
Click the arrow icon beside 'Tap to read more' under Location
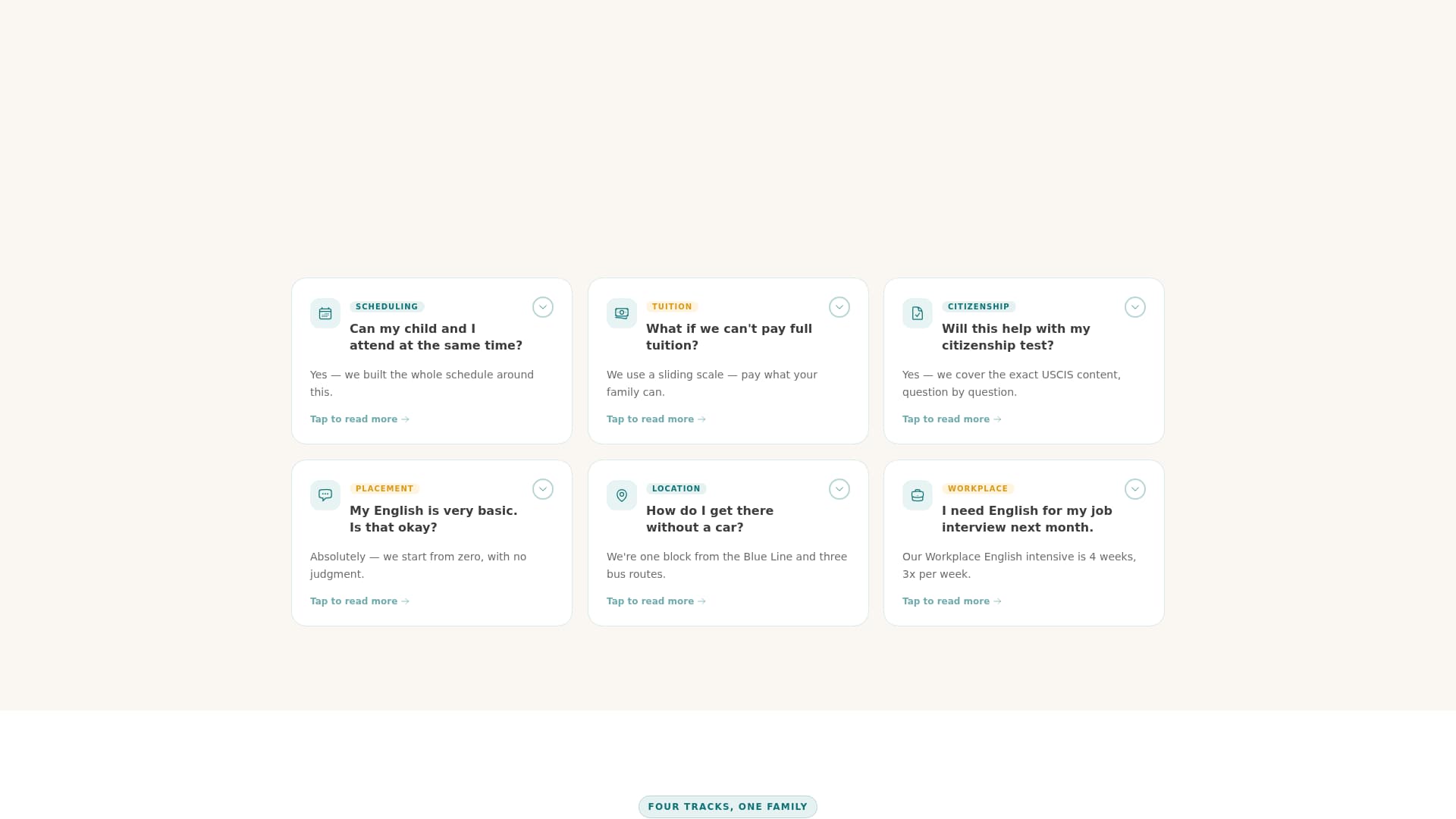click(701, 601)
